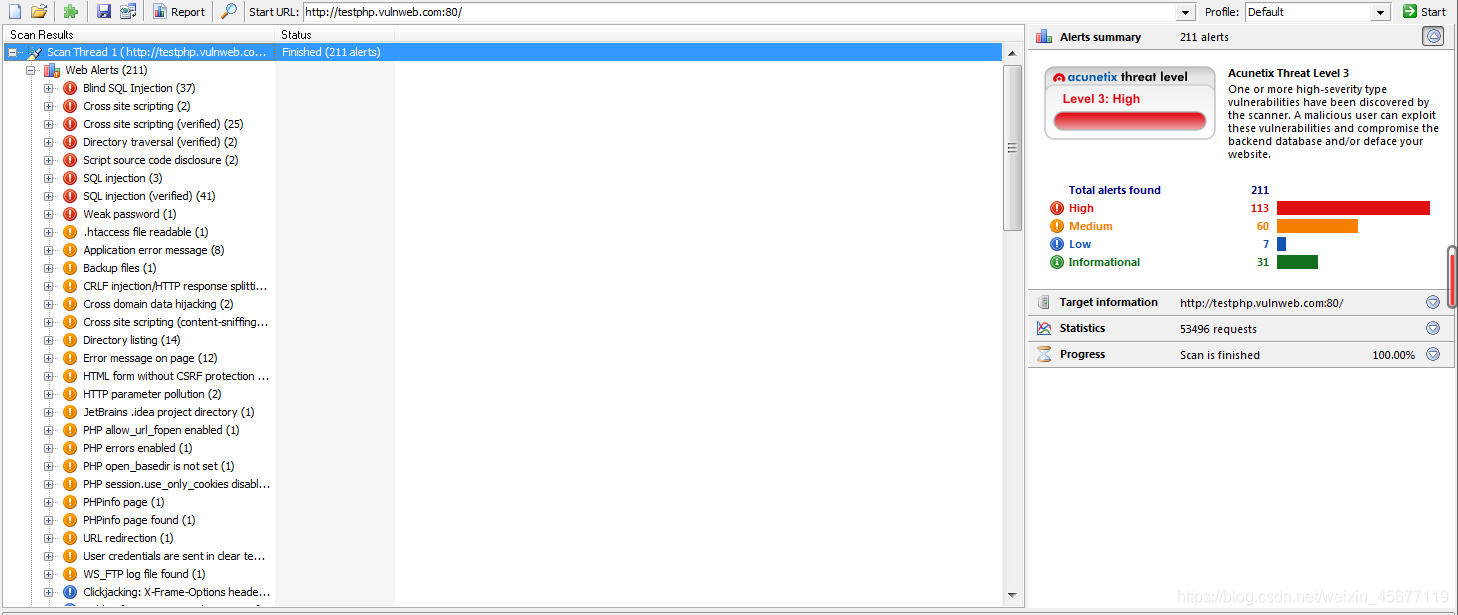Click the orange alert icon of PHPinfo page (1)

70,502
